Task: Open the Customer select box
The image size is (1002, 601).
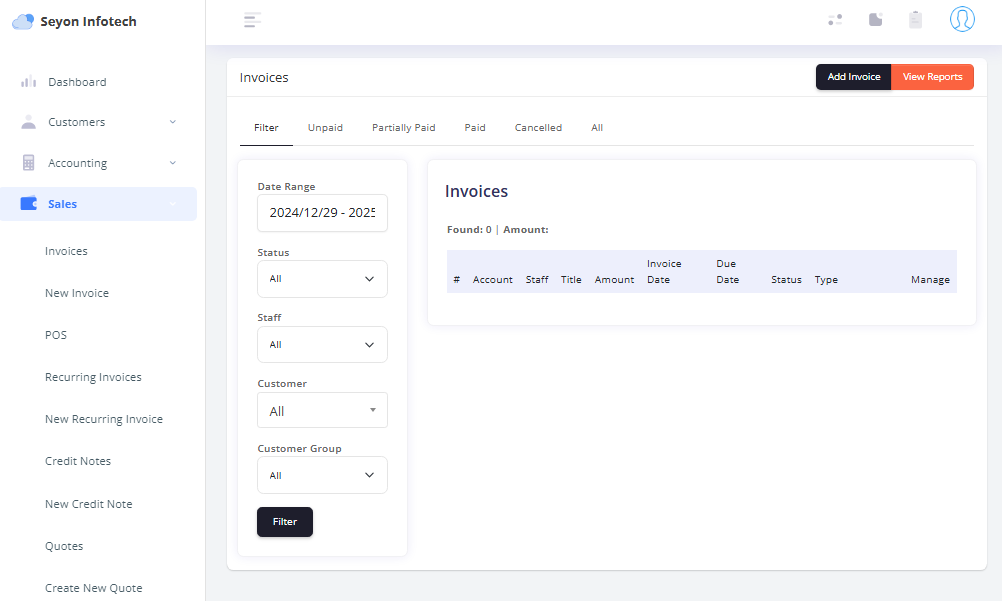Action: click(x=322, y=411)
